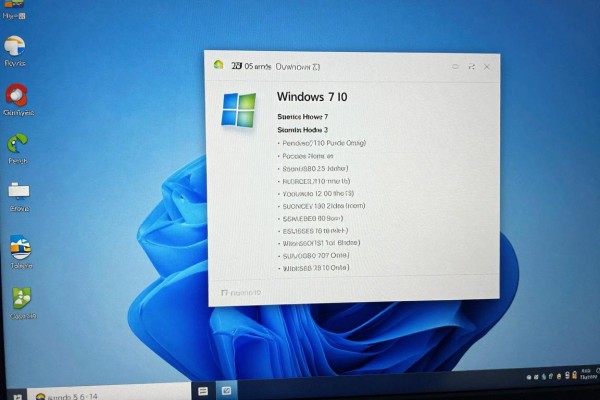
Task: Select the list row containing "12 00"
Action: 316,193
